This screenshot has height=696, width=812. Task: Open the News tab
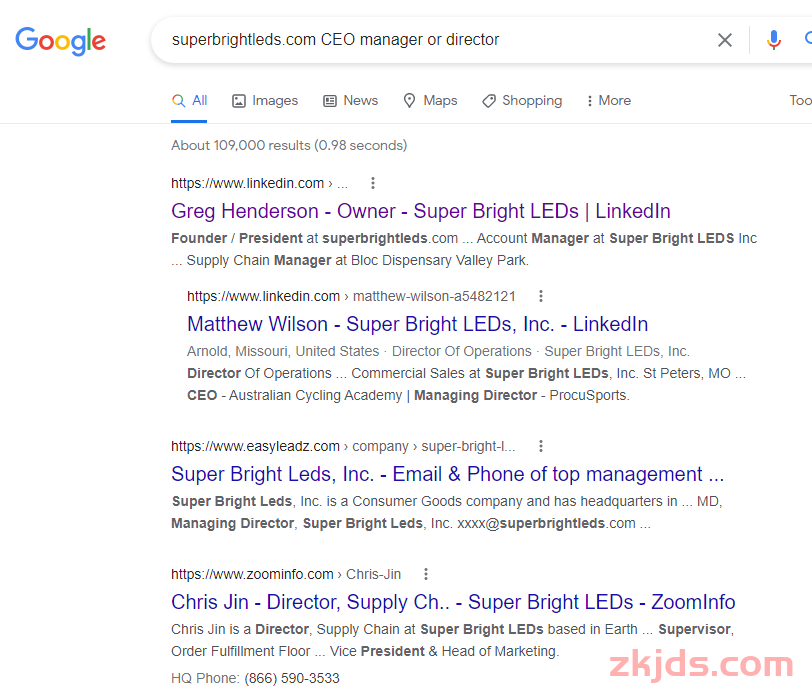point(351,100)
